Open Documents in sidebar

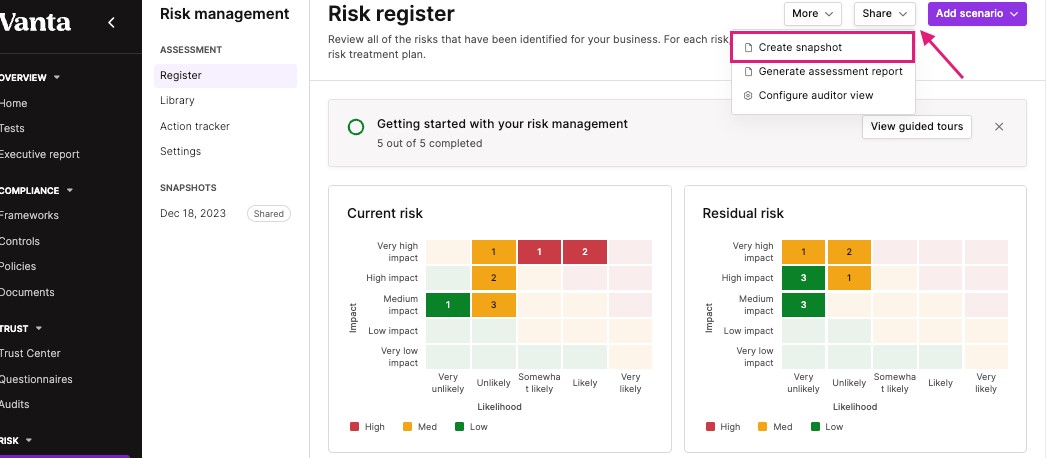pos(27,292)
